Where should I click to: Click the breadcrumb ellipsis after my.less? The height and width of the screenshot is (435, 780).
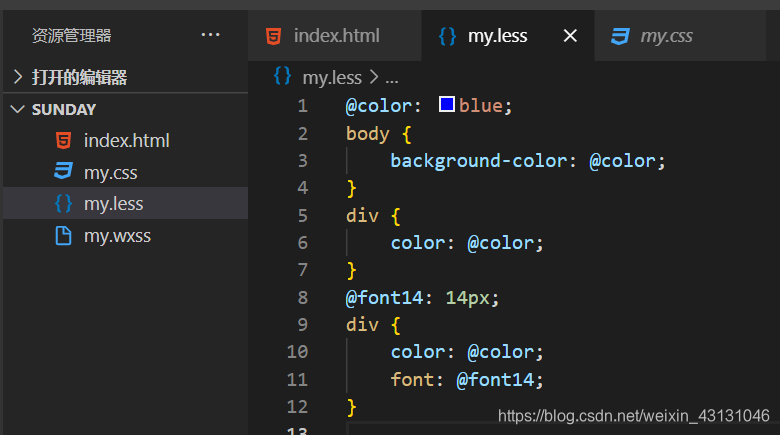click(x=392, y=79)
